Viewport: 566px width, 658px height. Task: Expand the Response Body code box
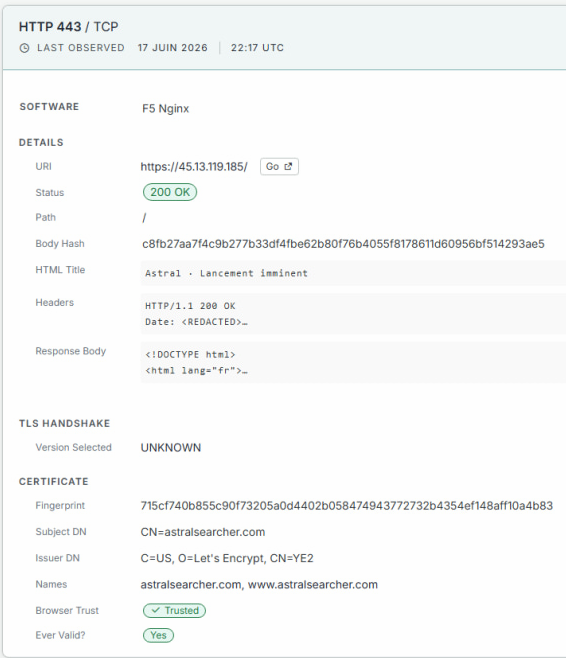(x=353, y=363)
